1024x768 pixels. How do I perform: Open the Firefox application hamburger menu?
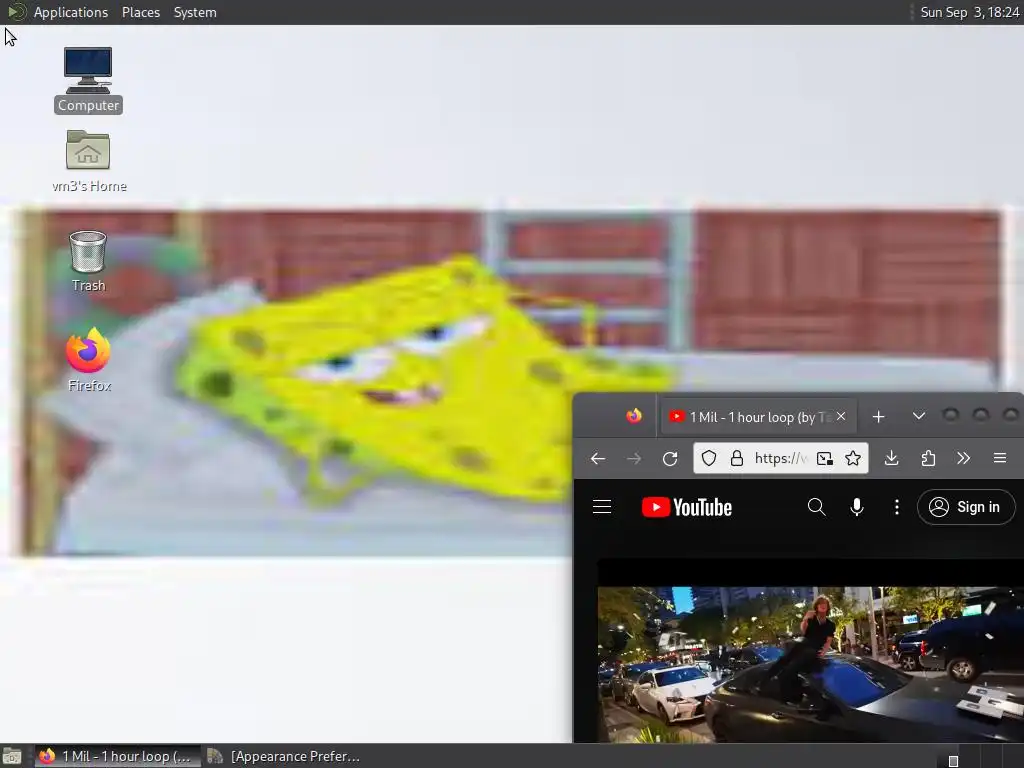click(x=999, y=458)
